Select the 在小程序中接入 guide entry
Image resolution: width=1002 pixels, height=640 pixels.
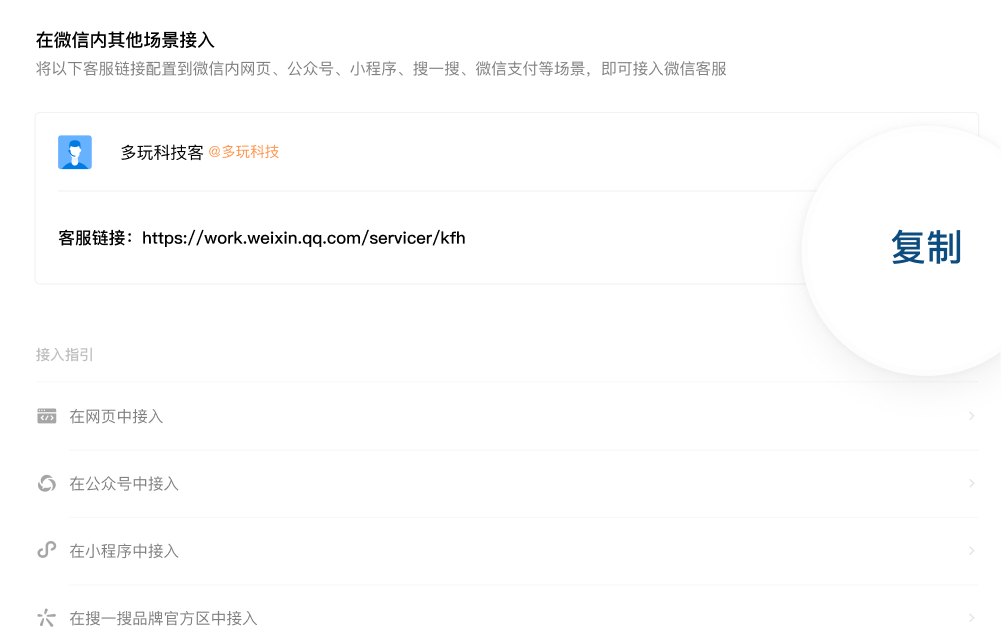[x=124, y=551]
